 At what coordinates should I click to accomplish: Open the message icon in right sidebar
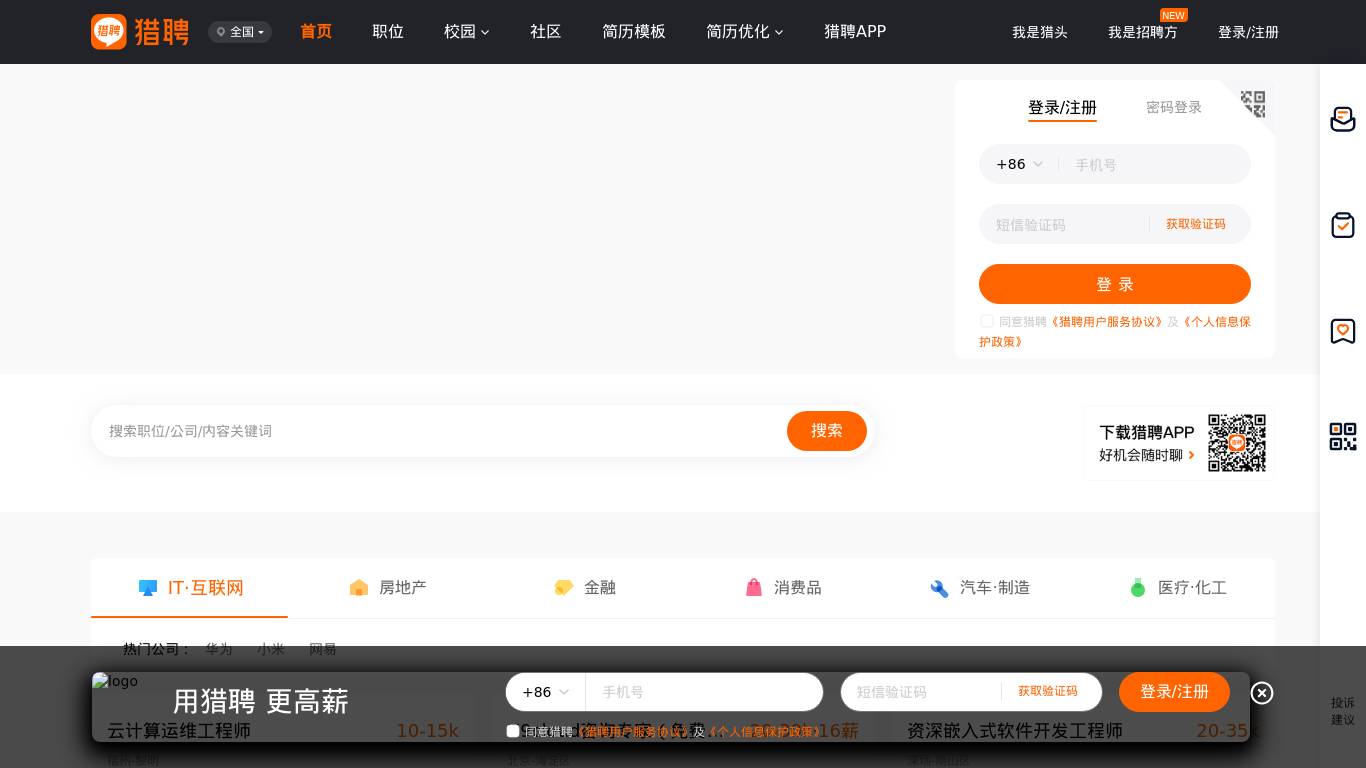pos(1342,119)
